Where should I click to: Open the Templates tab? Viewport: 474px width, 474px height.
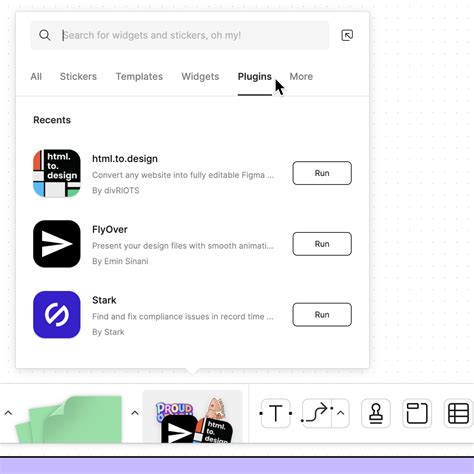click(x=139, y=77)
